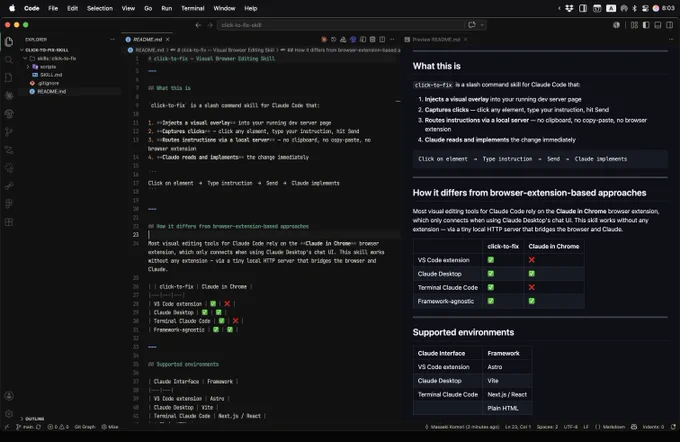Toggle the primary side bar layout icon
Screen dimensions: 680x442
coord(646,25)
